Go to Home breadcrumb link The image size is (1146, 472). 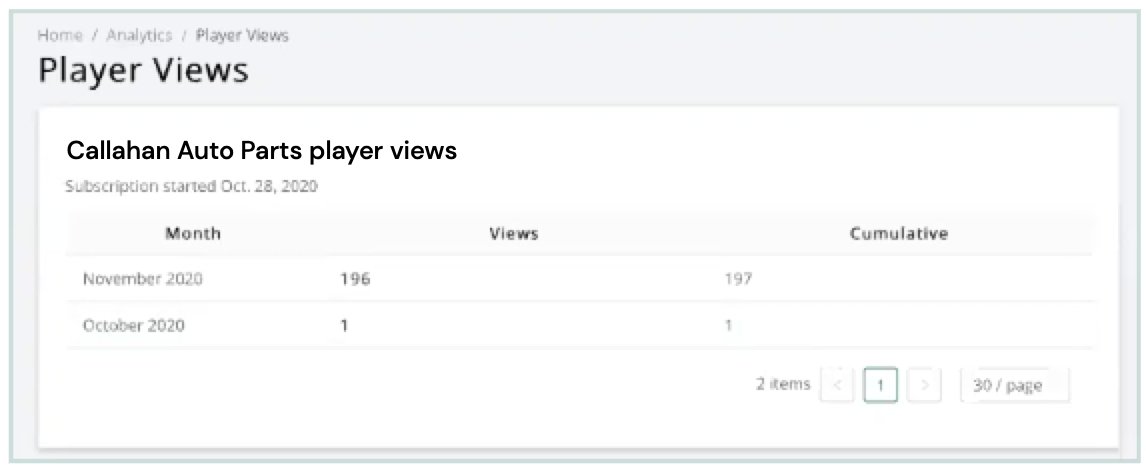60,35
